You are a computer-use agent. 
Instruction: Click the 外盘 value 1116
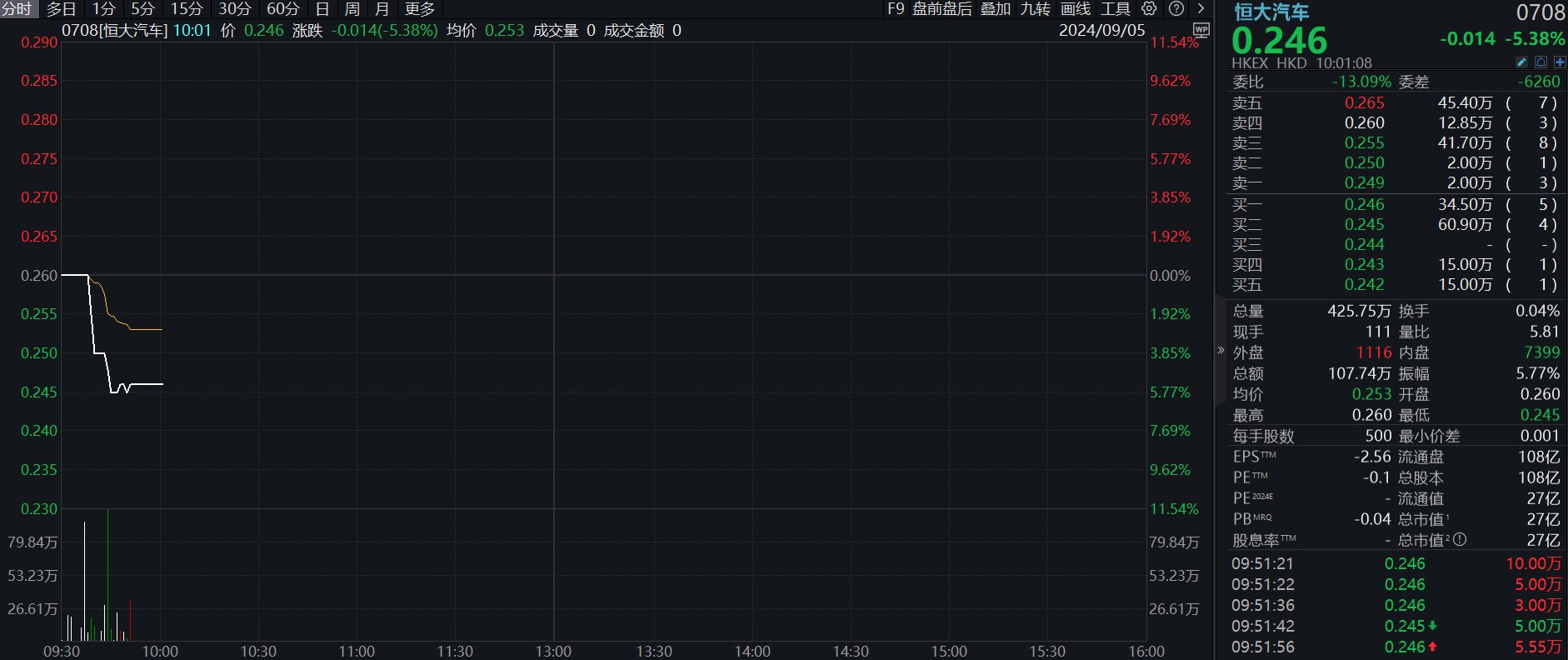click(1374, 352)
